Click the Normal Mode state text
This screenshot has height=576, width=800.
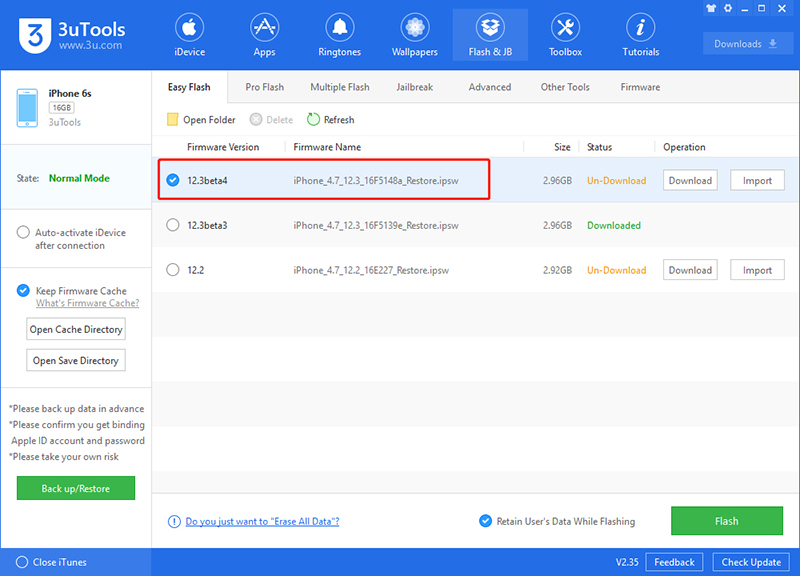(x=79, y=178)
